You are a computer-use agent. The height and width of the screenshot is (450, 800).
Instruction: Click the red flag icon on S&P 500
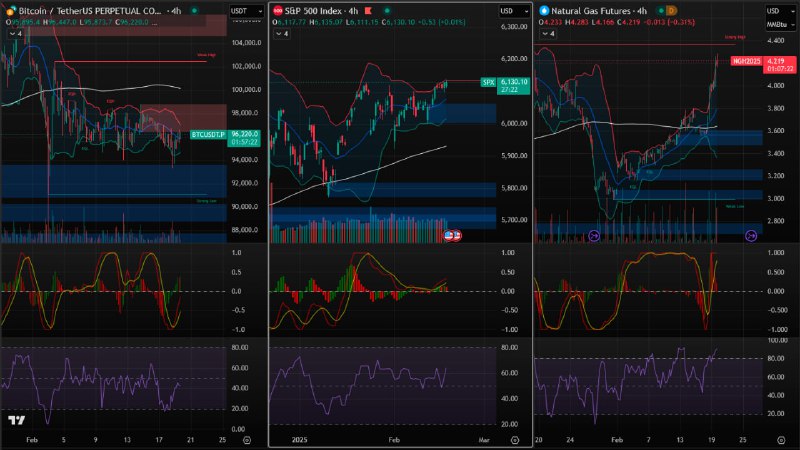click(x=368, y=11)
